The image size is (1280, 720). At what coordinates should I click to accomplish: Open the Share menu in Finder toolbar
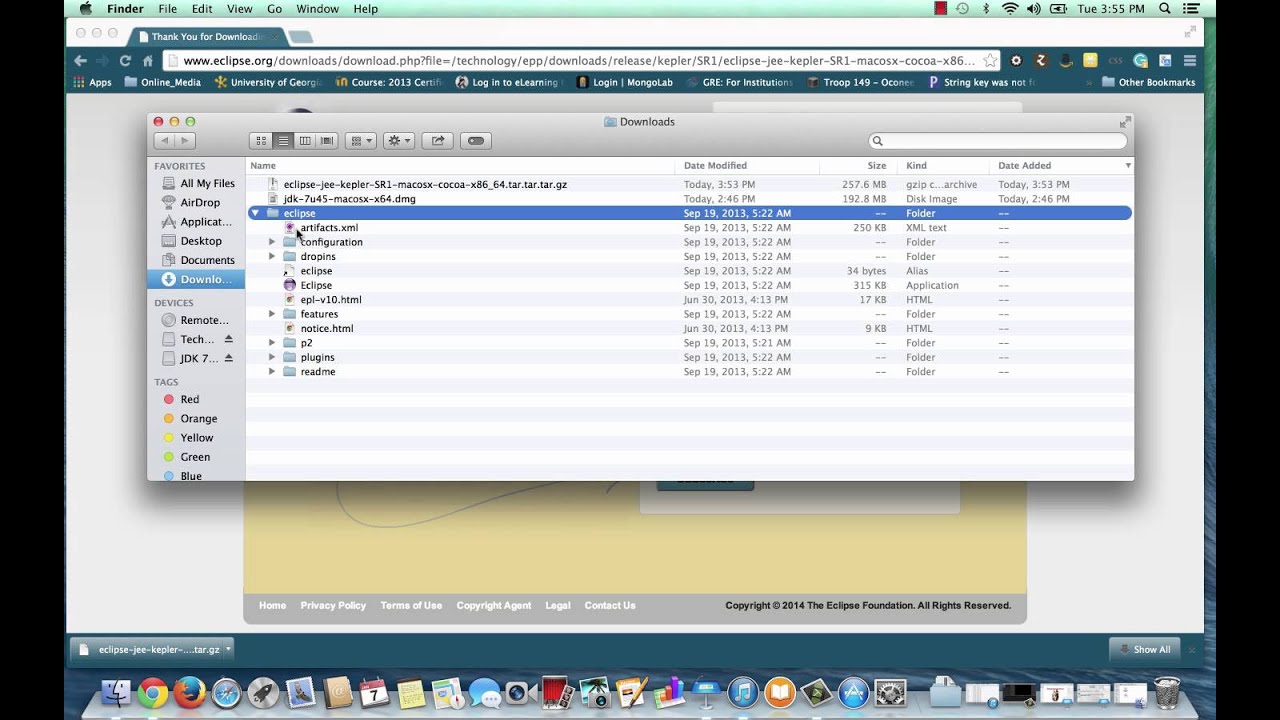coord(437,140)
